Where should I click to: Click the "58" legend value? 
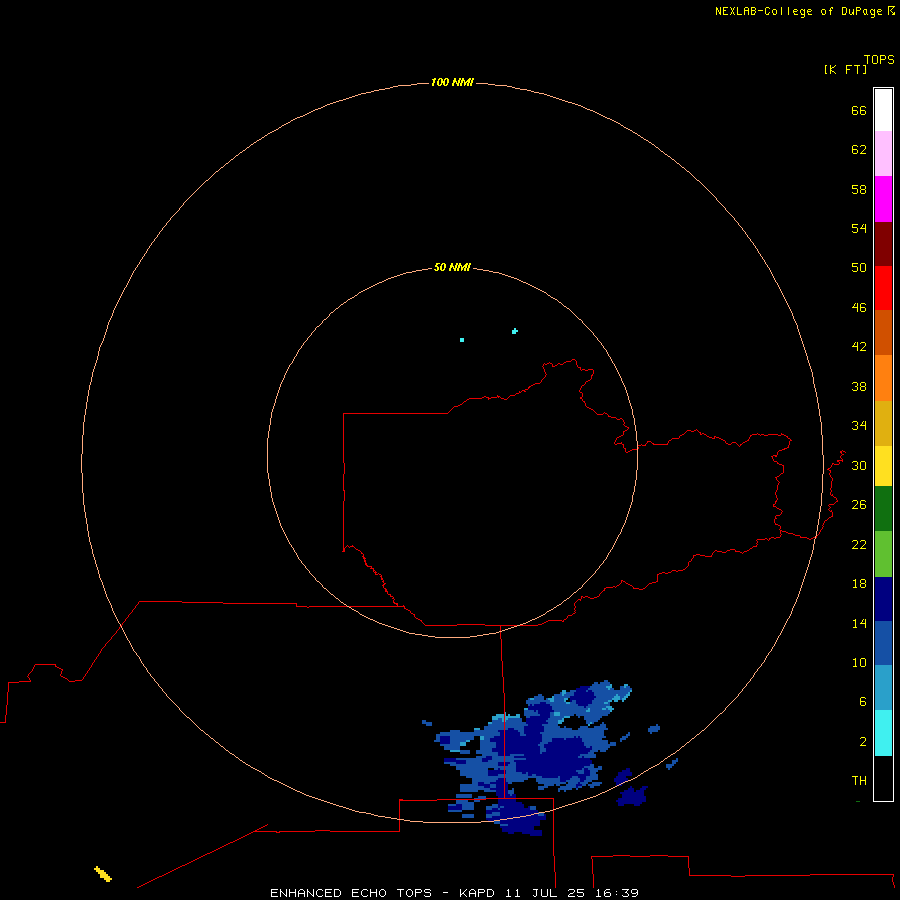[x=859, y=189]
